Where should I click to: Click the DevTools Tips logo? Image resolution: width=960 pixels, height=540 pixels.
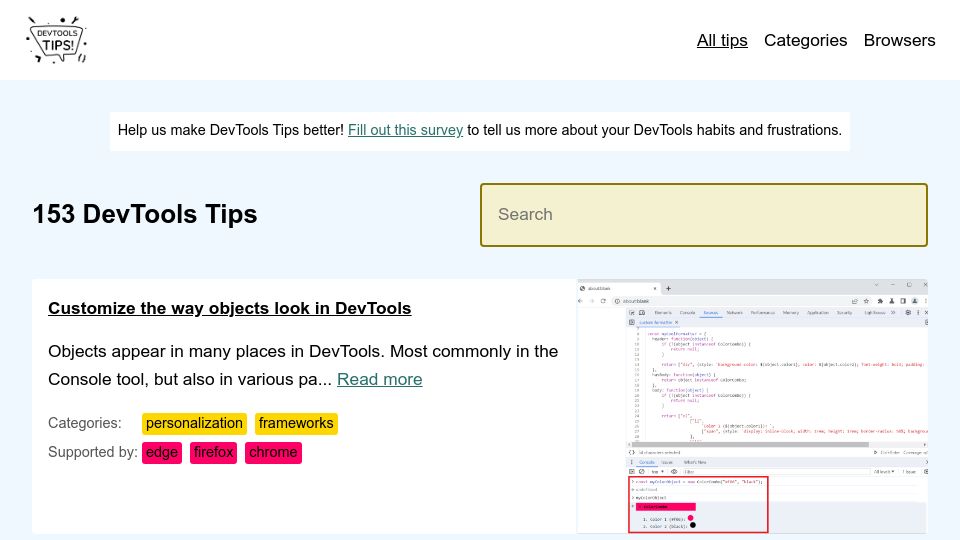point(56,40)
